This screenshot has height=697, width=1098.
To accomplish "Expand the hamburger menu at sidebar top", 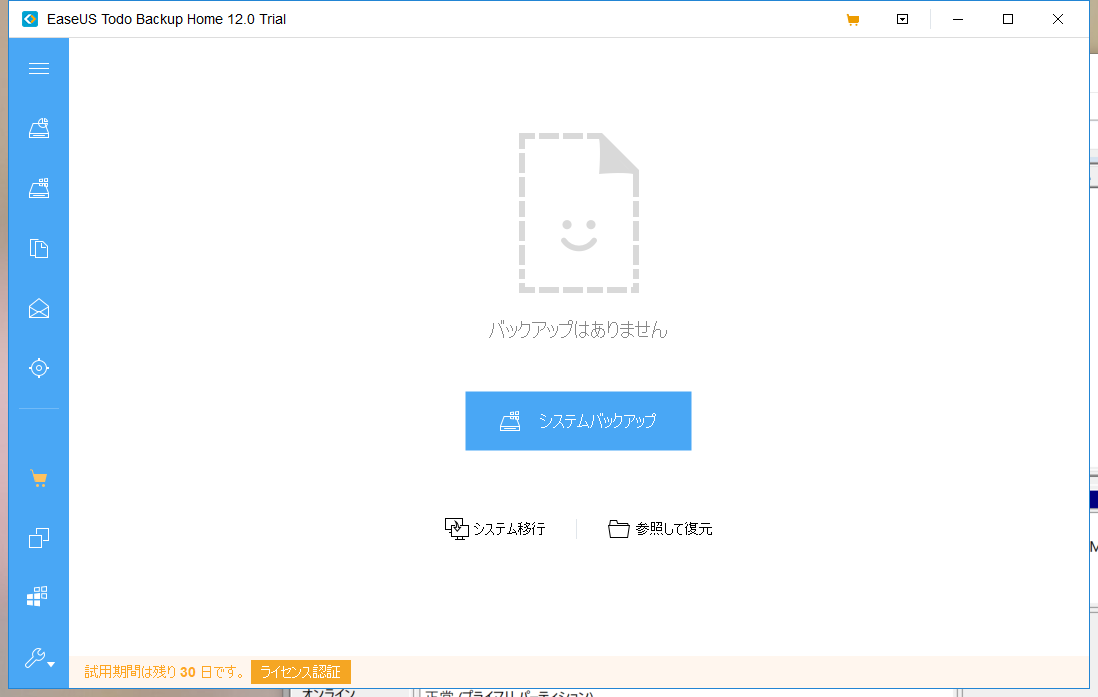I will (38, 68).
